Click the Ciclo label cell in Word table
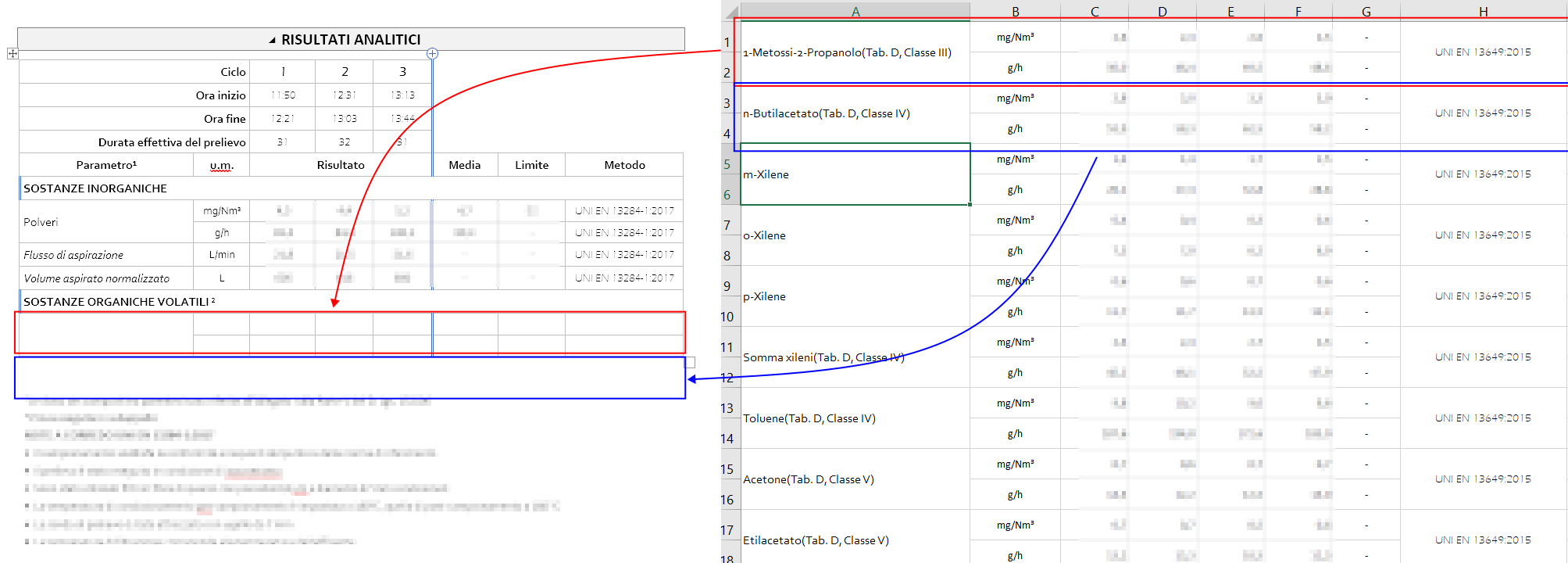 pyautogui.click(x=134, y=71)
